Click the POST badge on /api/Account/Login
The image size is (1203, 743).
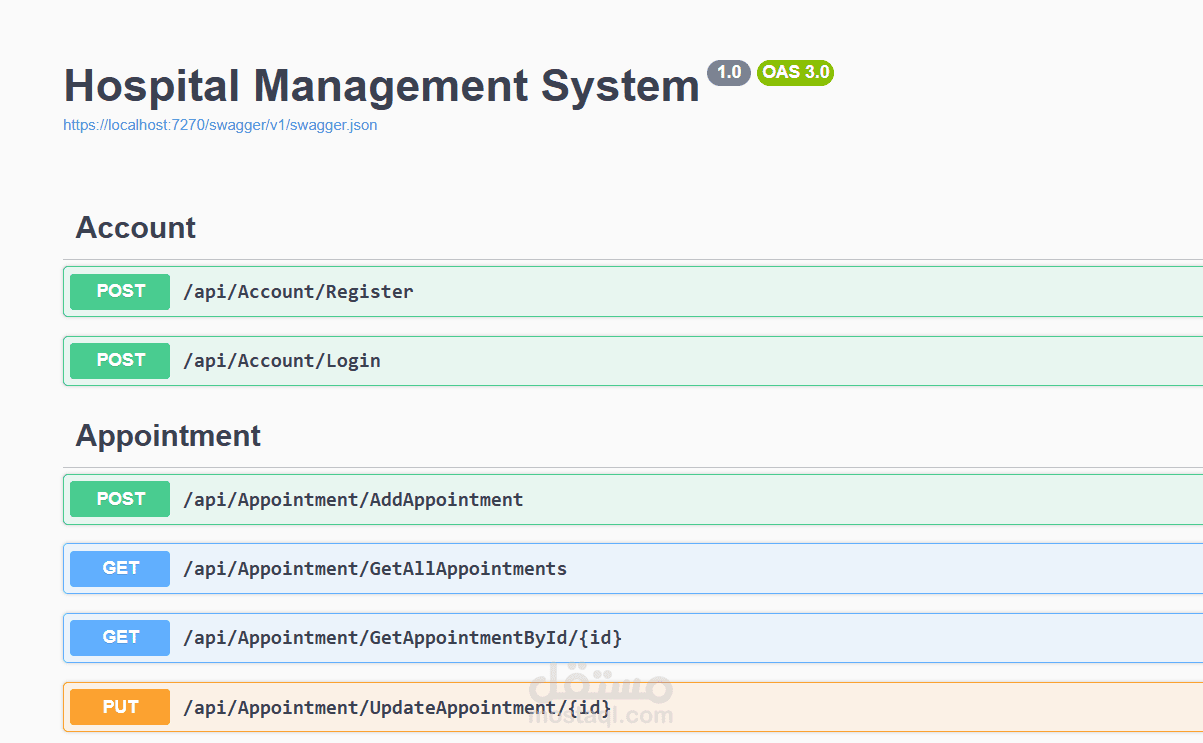[119, 360]
